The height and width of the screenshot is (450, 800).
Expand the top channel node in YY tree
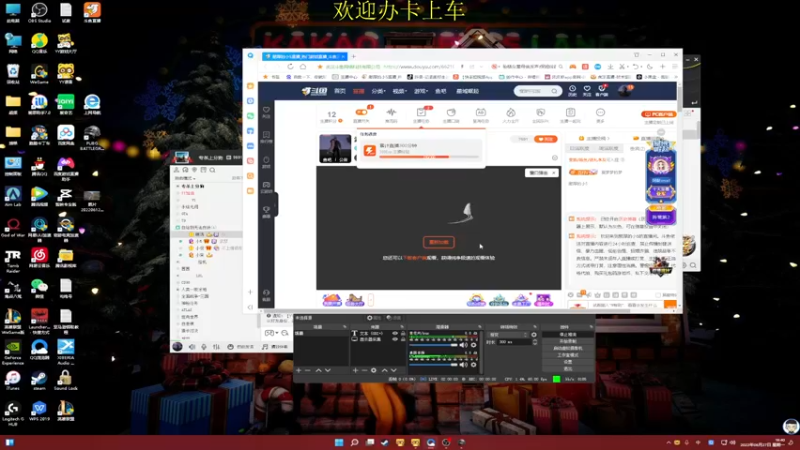[x=178, y=186]
